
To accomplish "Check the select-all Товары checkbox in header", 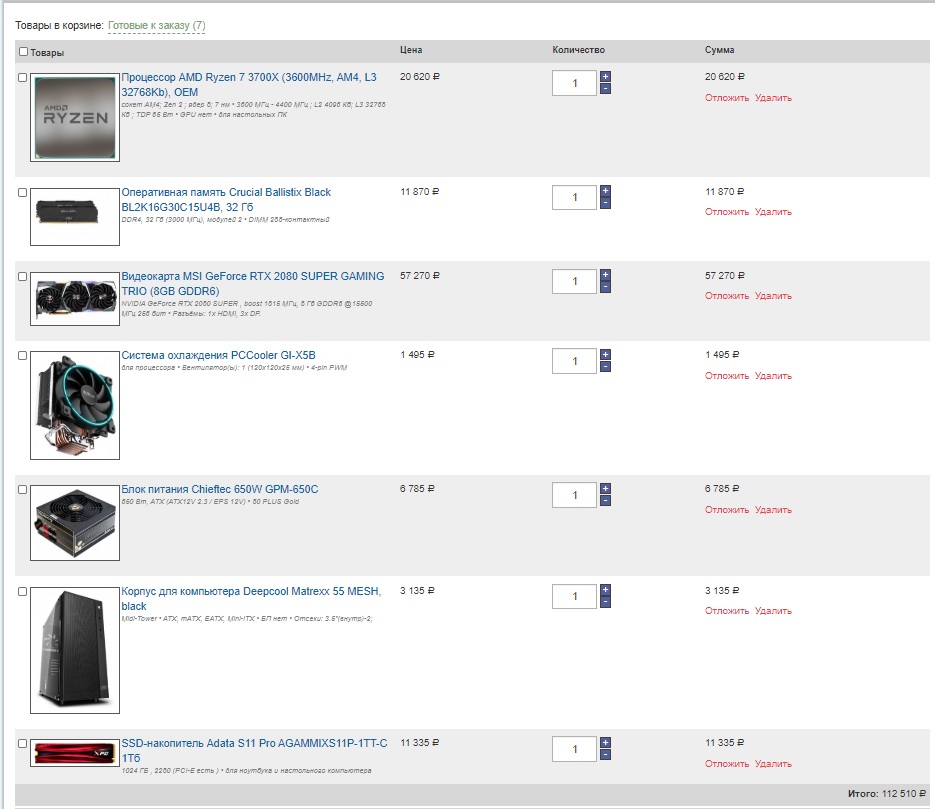I will coord(23,52).
